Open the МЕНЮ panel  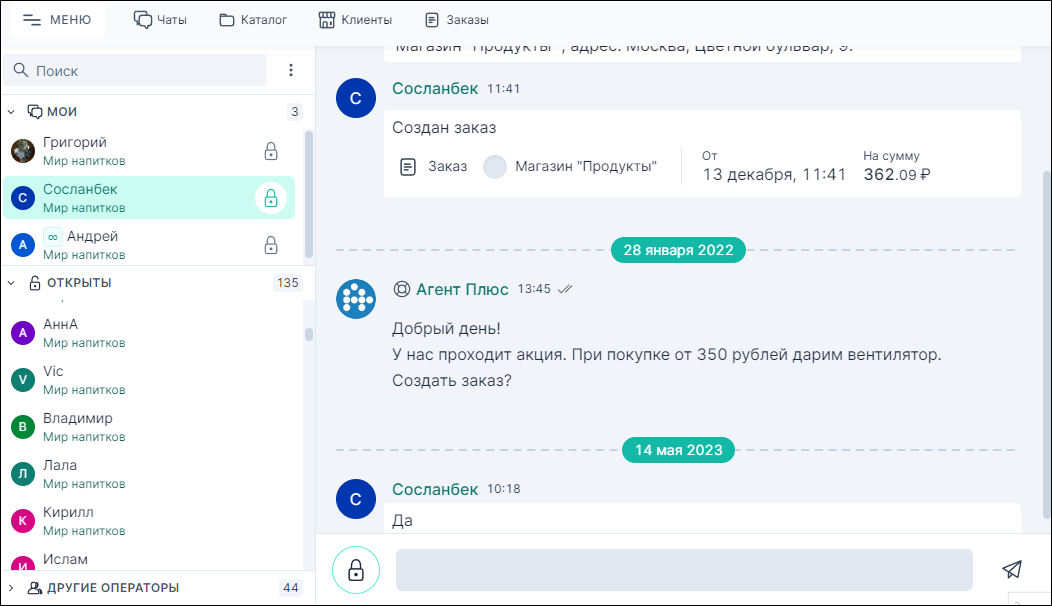tap(57, 18)
